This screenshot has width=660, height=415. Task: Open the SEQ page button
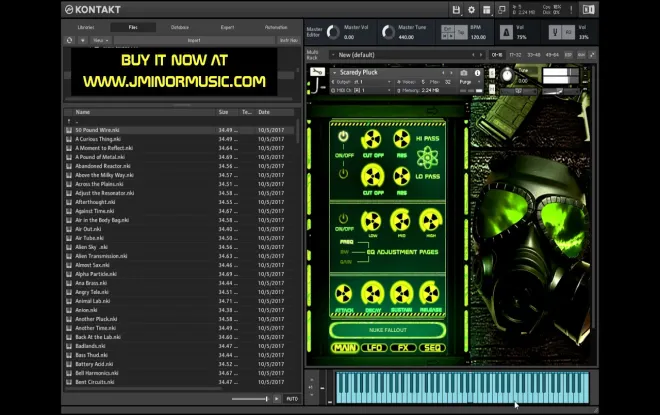tap(432, 348)
